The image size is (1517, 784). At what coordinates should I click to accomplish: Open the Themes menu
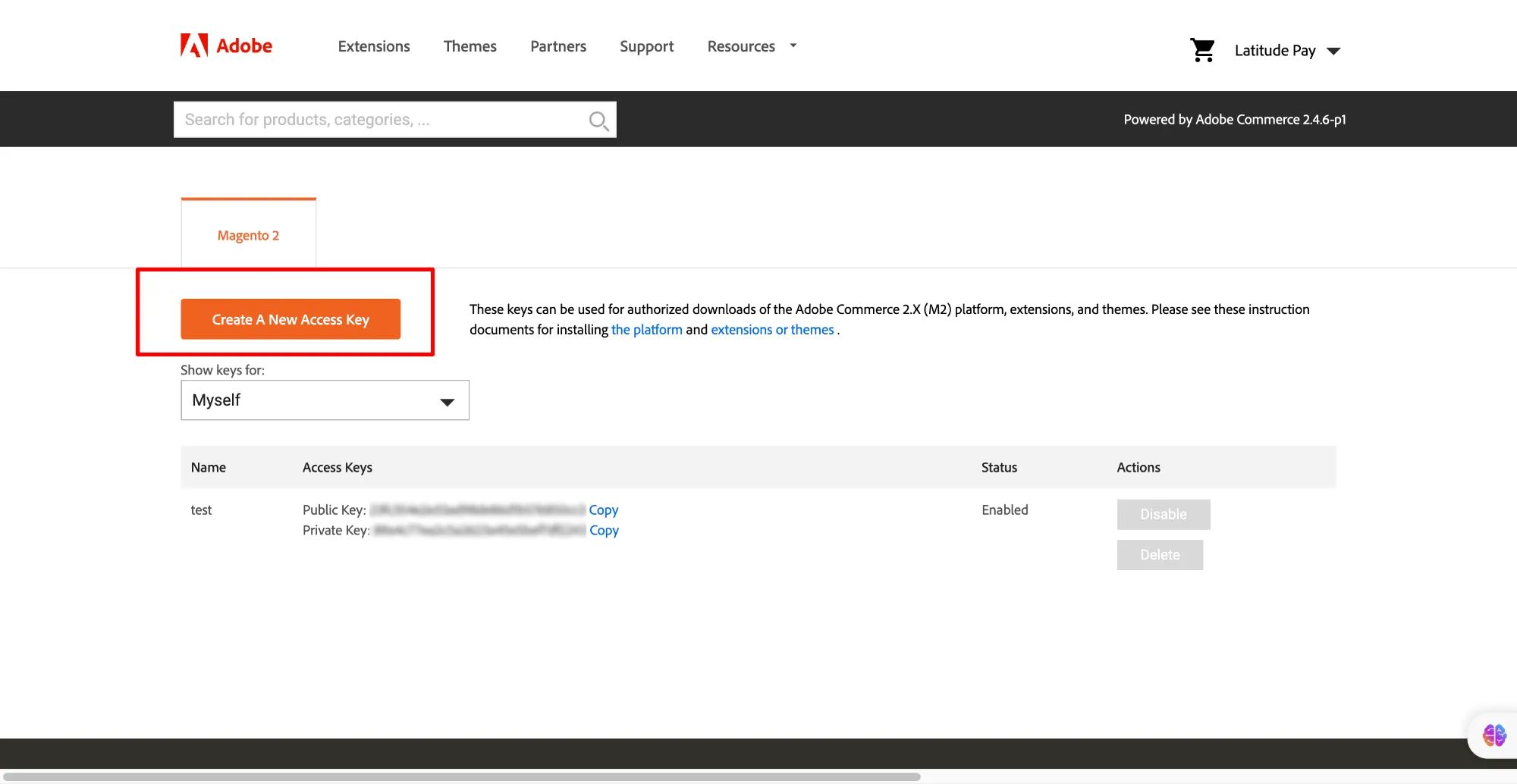point(470,46)
